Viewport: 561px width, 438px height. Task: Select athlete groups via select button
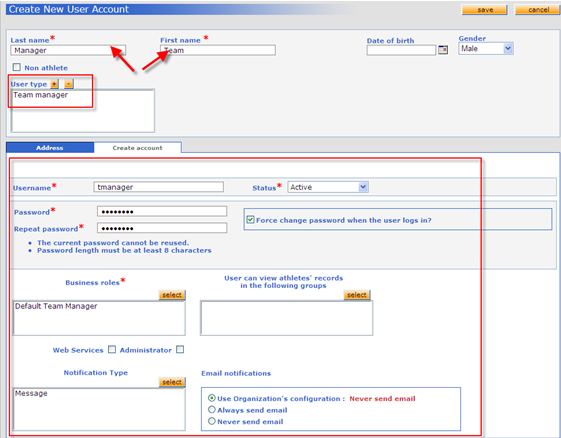point(357,295)
